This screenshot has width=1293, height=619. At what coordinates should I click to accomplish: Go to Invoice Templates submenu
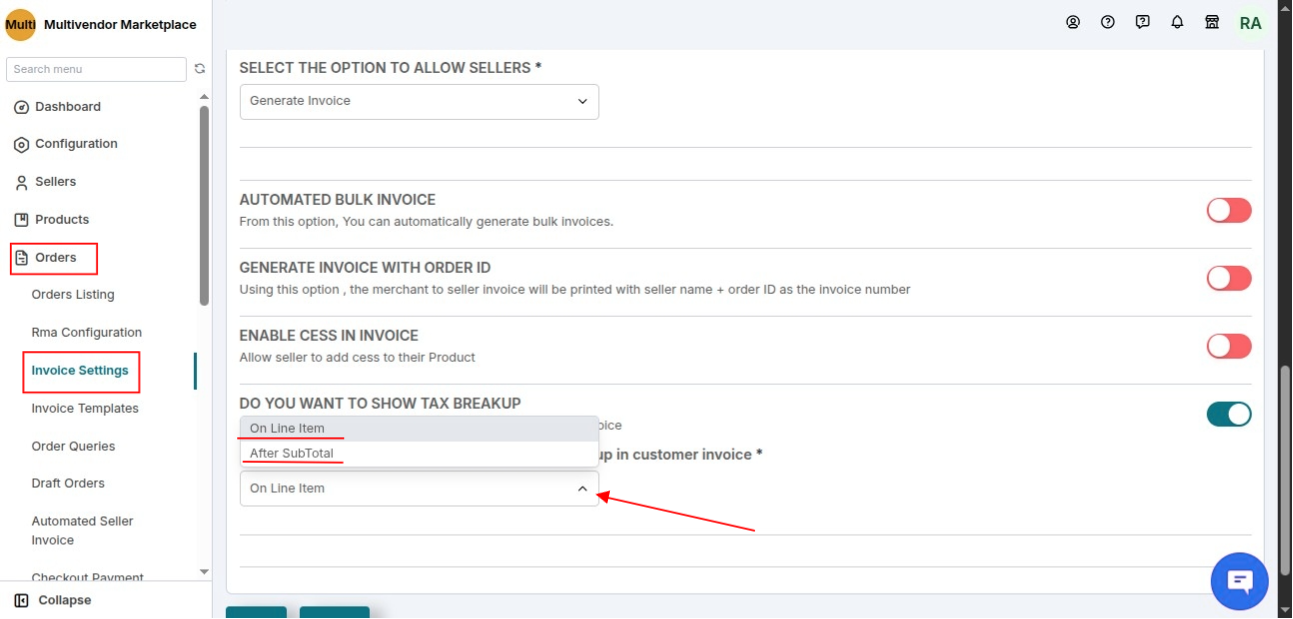(x=85, y=409)
